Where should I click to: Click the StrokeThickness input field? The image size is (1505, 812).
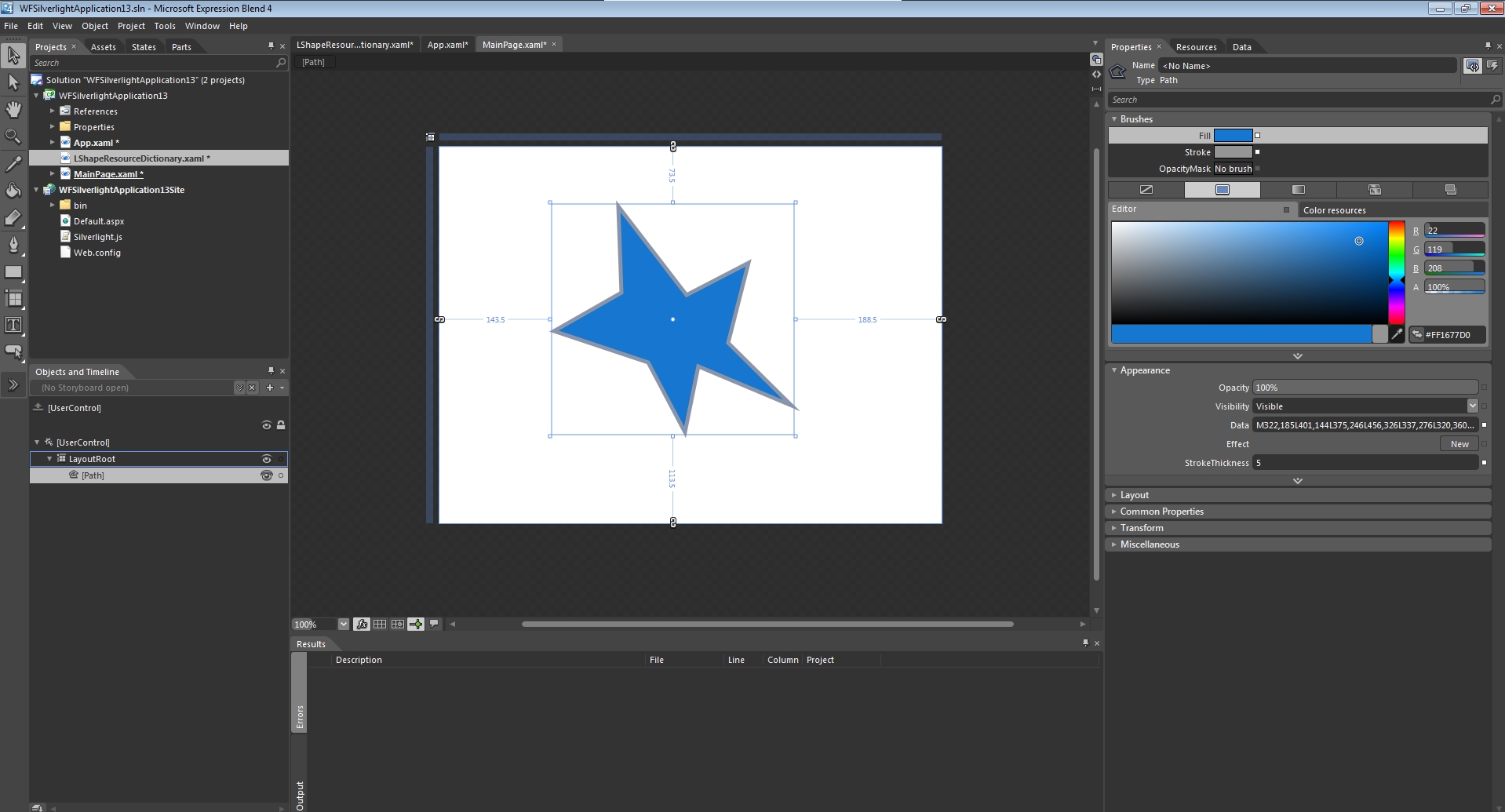[x=1365, y=463]
